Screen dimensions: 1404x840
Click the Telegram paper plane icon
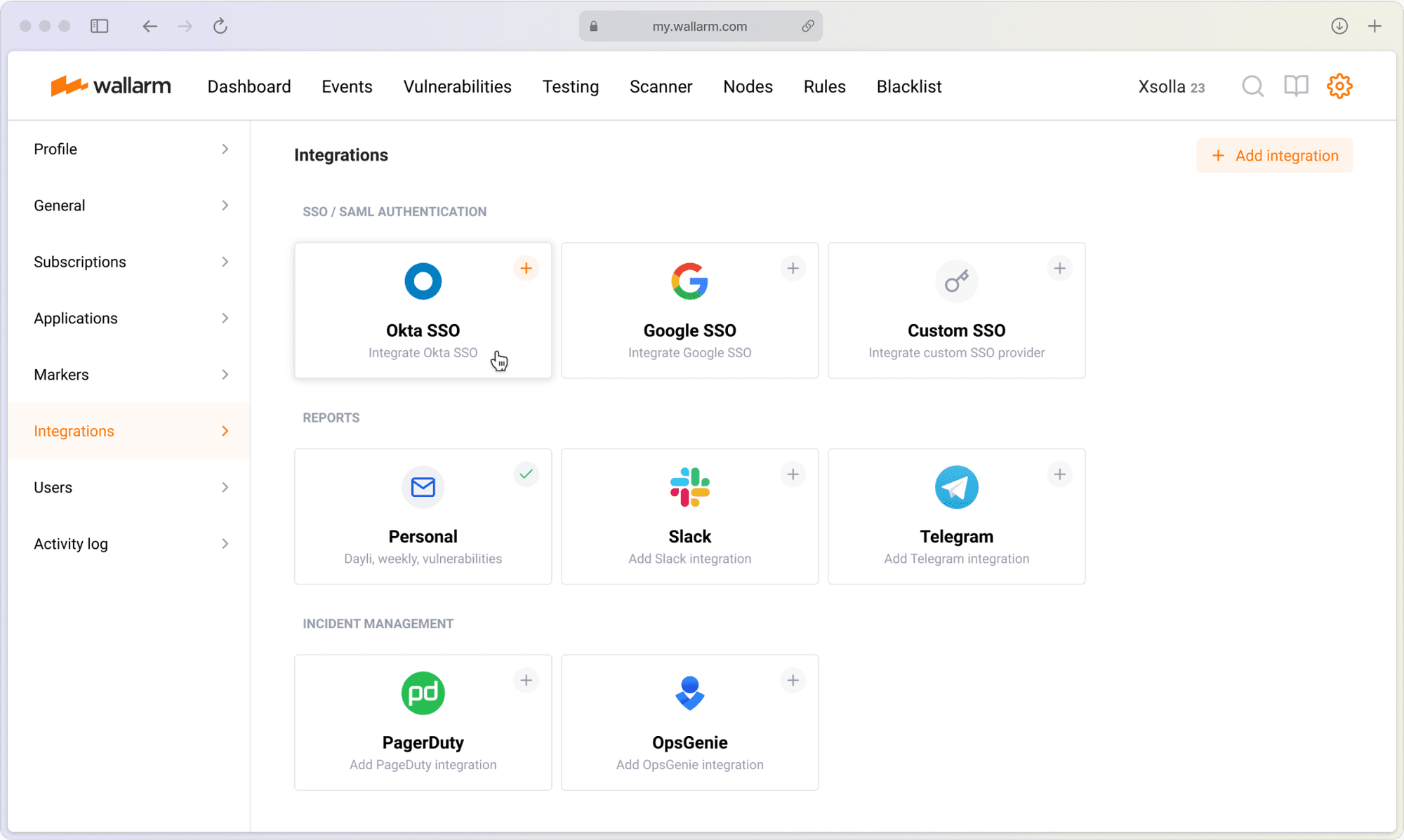(956, 487)
